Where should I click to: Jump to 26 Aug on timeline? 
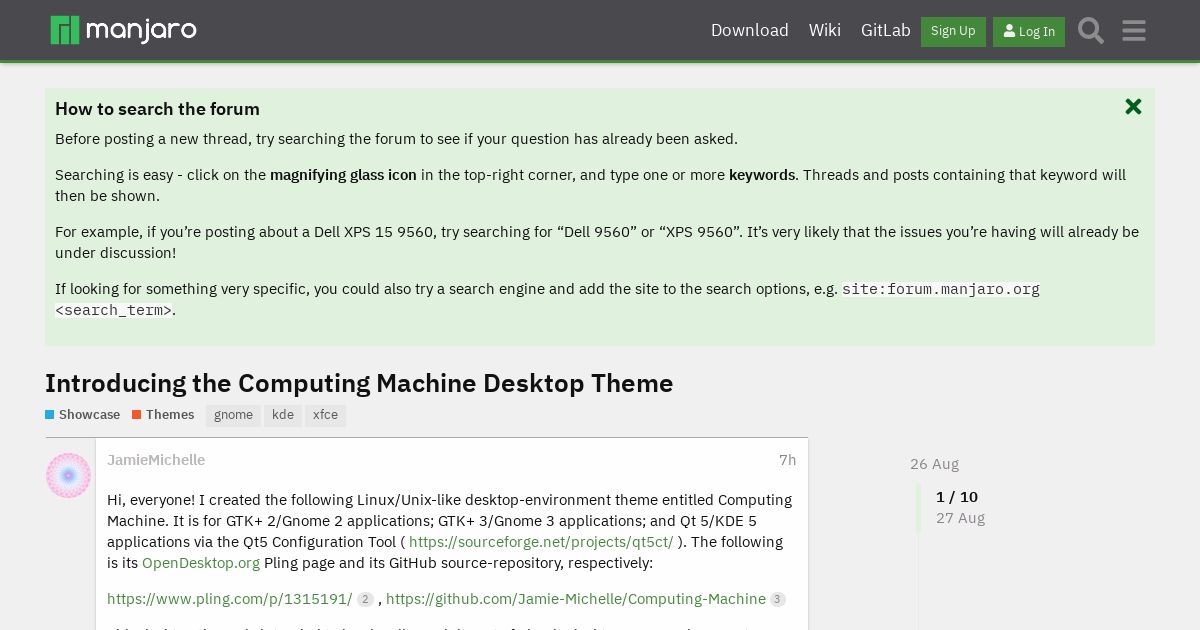[934, 464]
